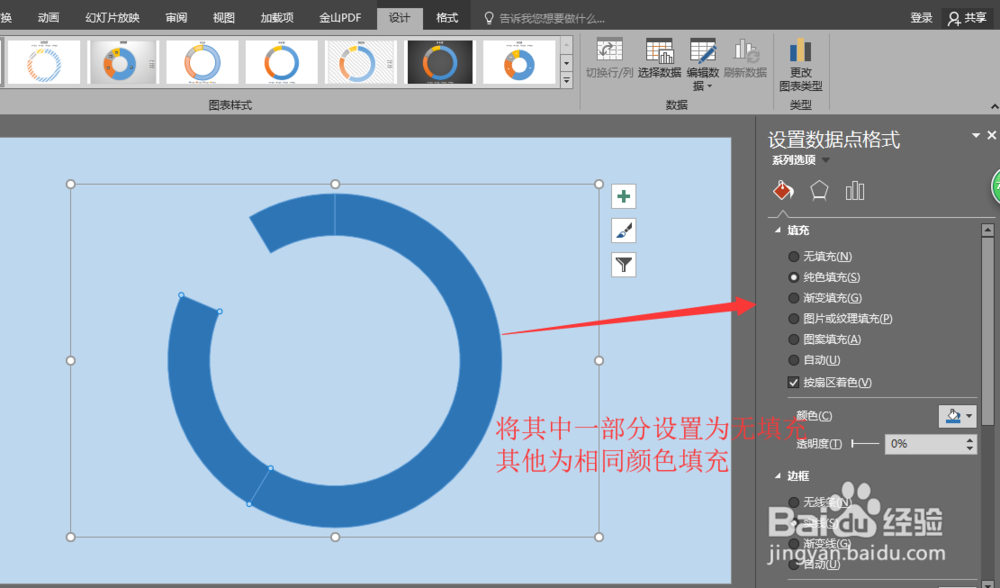The width and height of the screenshot is (1000, 588).
Task: Choose the last filled doughnut style thumbnail
Action: coord(519,62)
